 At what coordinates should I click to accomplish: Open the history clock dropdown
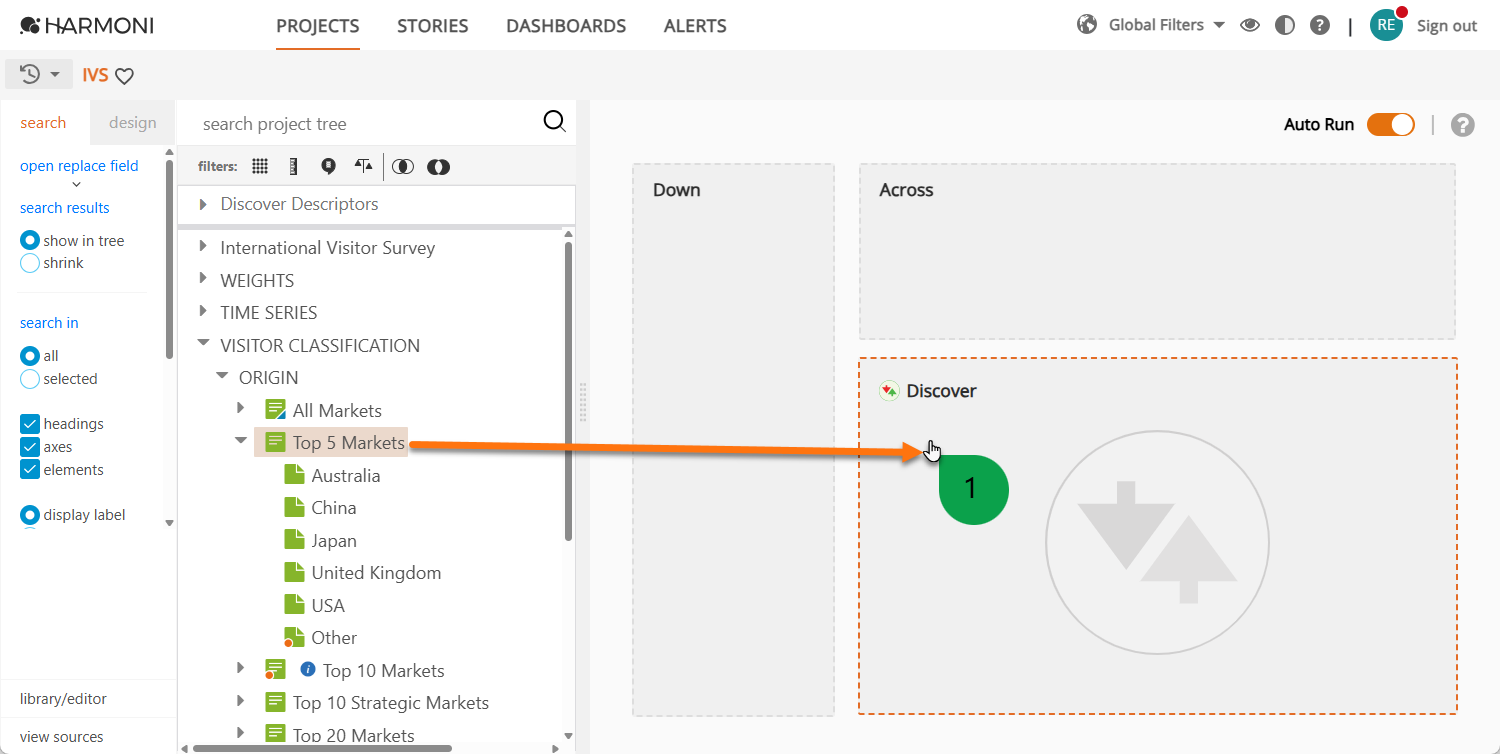pos(39,74)
